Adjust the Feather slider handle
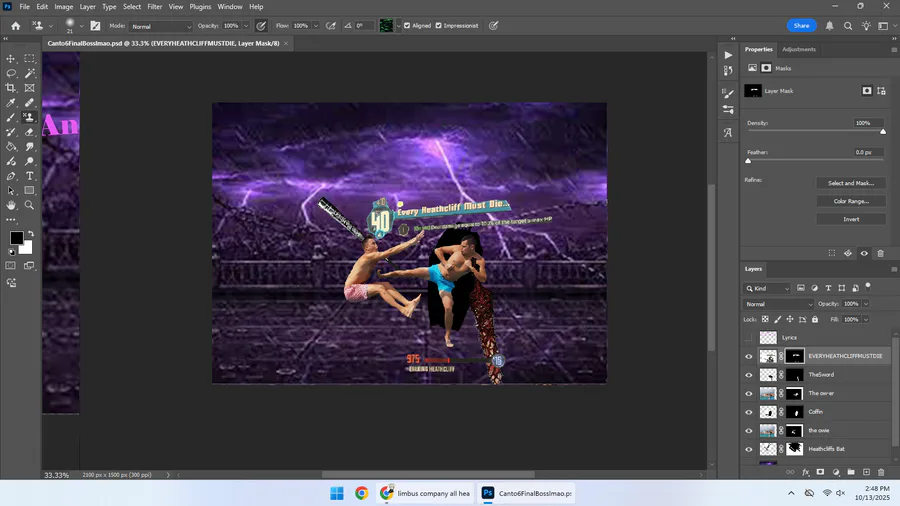The image size is (900, 506). coord(748,161)
